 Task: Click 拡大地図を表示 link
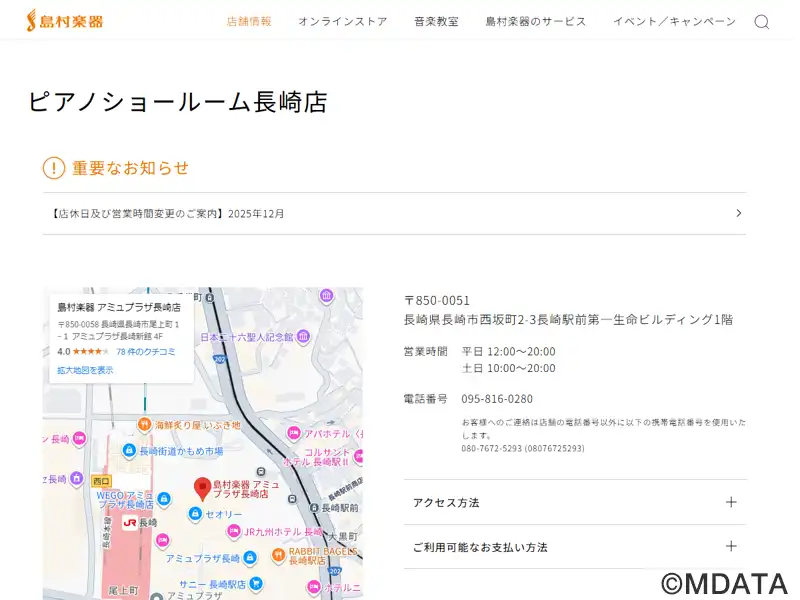pyautogui.click(x=85, y=370)
